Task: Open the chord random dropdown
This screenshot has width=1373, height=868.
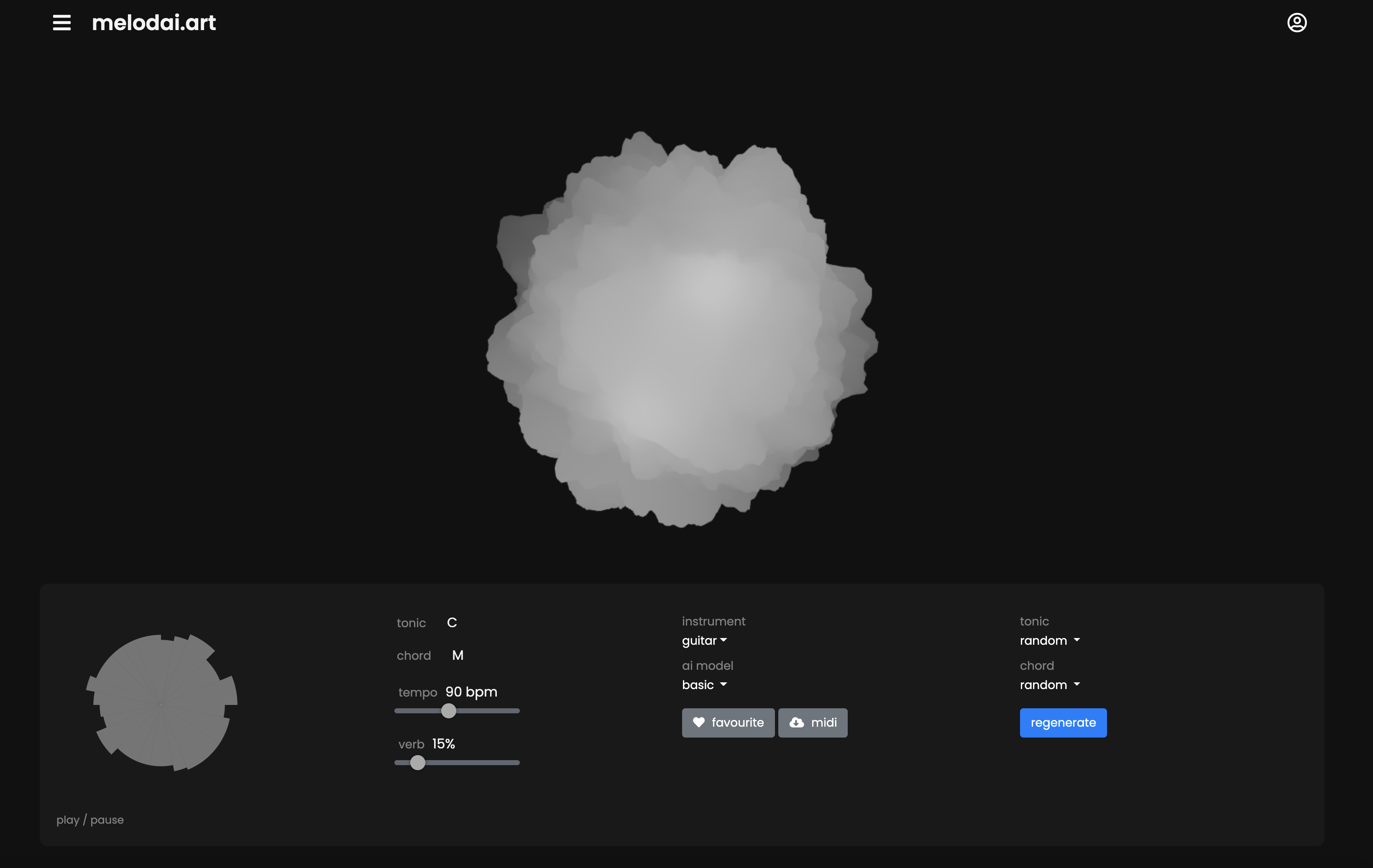Action: pyautogui.click(x=1049, y=684)
